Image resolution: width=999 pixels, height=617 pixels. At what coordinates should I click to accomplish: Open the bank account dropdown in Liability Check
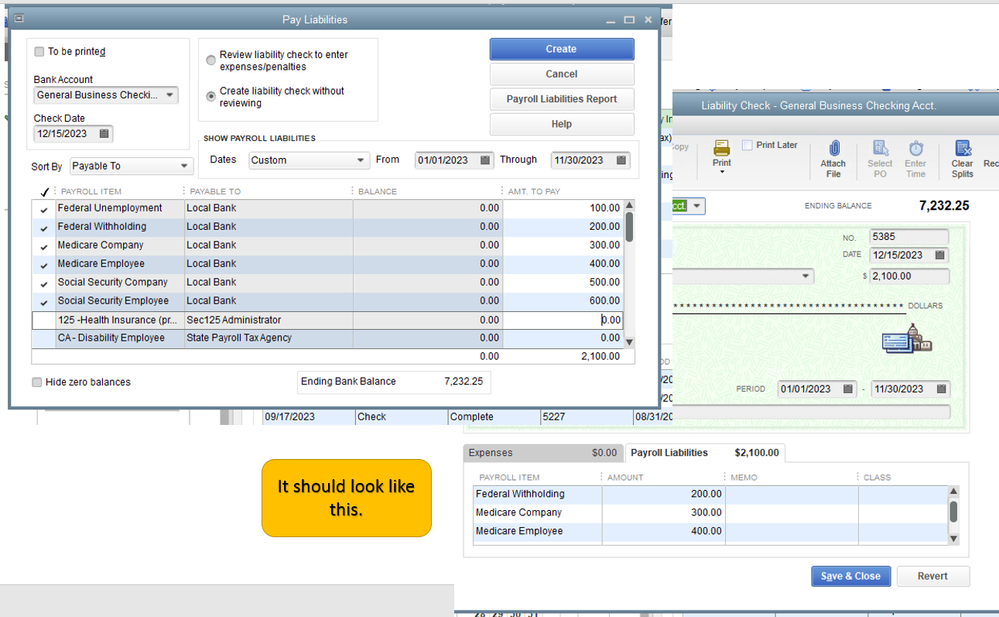click(x=697, y=206)
